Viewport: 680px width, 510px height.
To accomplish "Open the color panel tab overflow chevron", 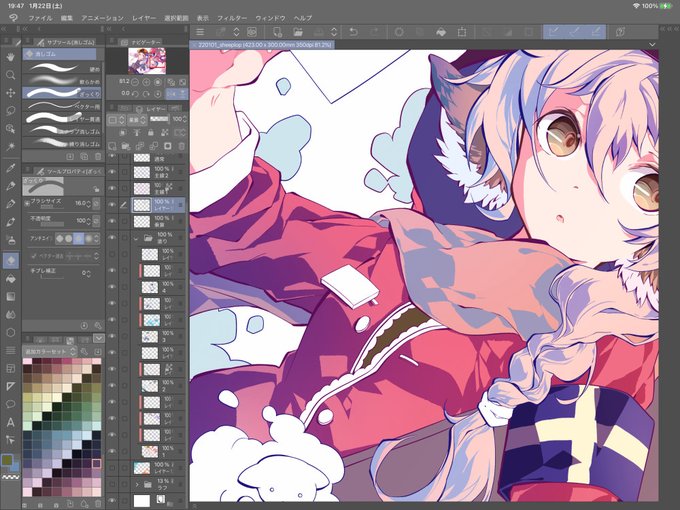I will 98,338.
